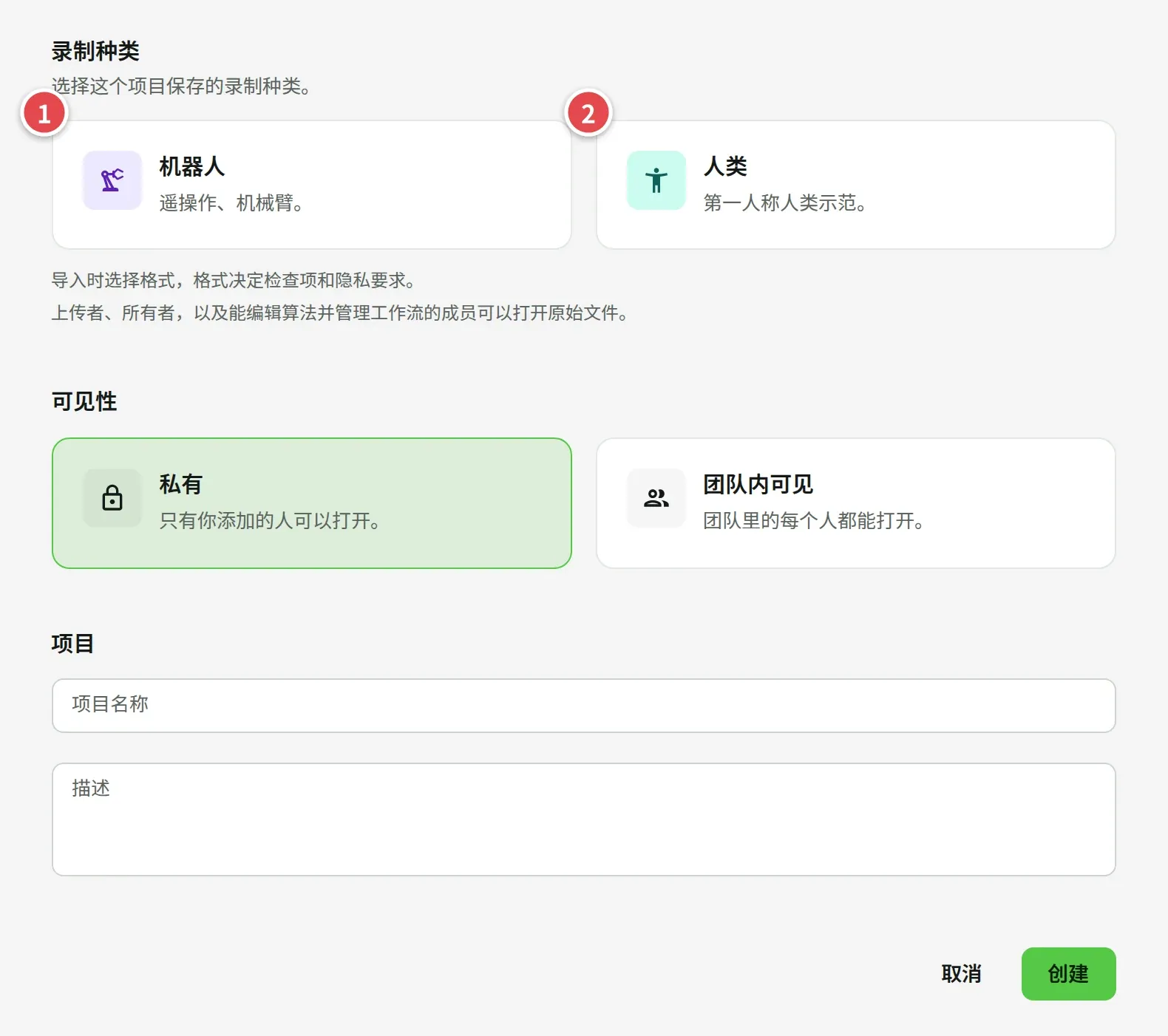This screenshot has height=1036, width=1168.
Task: Focus the 描述 text area
Action: click(584, 819)
